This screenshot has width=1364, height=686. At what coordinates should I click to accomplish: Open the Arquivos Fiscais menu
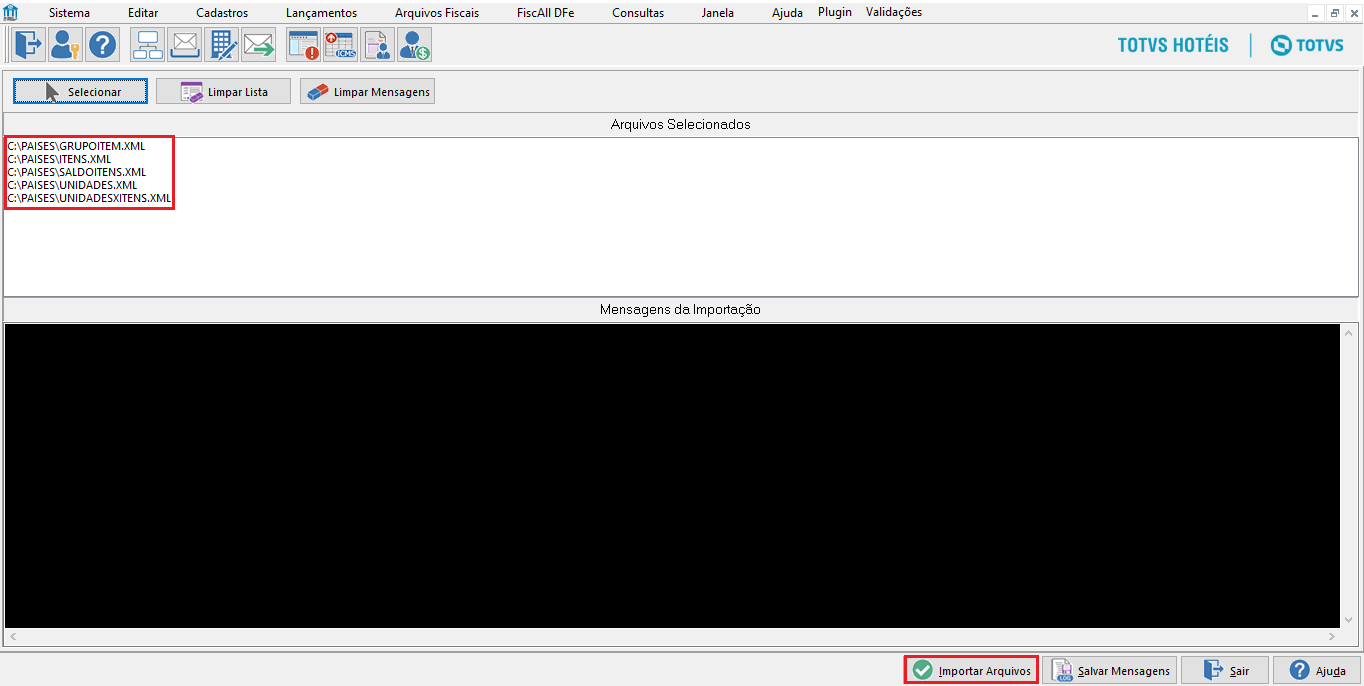pos(436,12)
